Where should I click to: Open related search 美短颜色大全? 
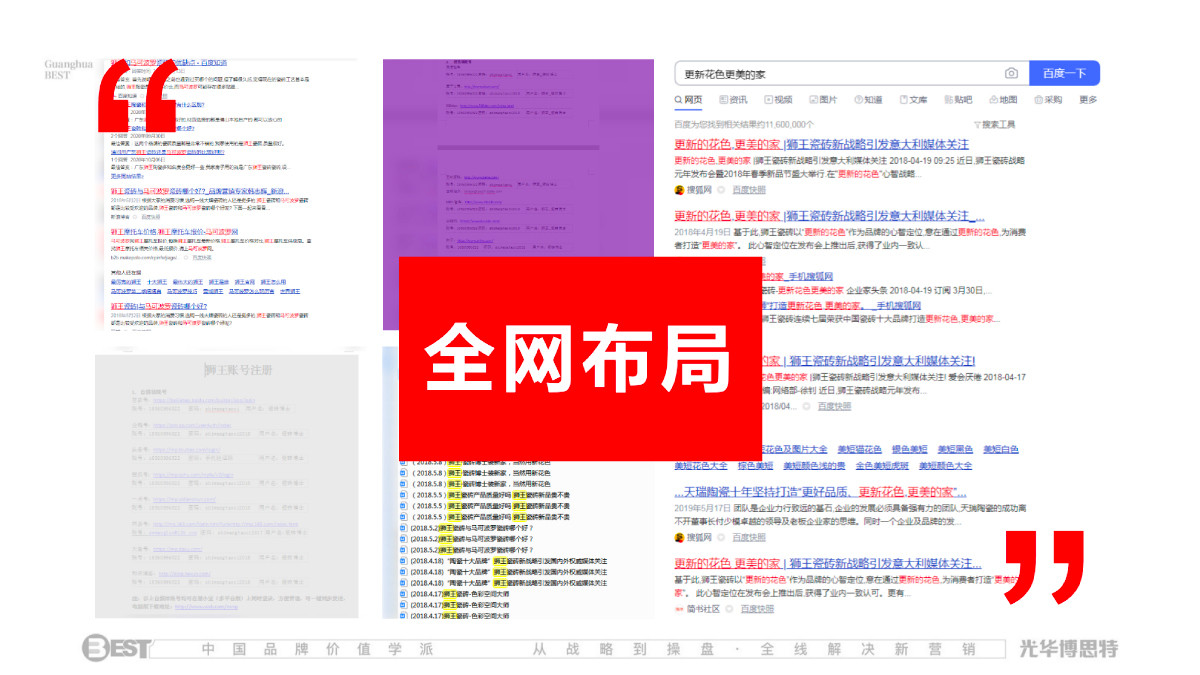click(x=945, y=466)
